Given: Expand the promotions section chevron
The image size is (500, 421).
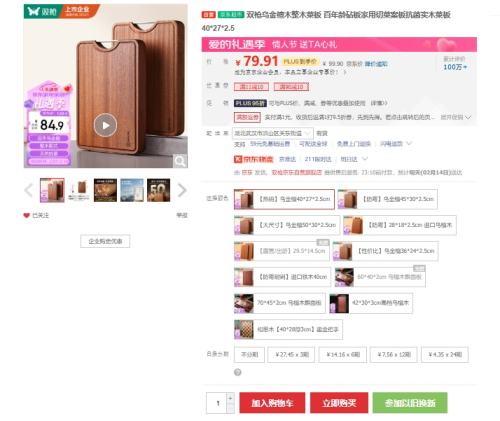Looking at the screenshot, I should pos(468,117).
